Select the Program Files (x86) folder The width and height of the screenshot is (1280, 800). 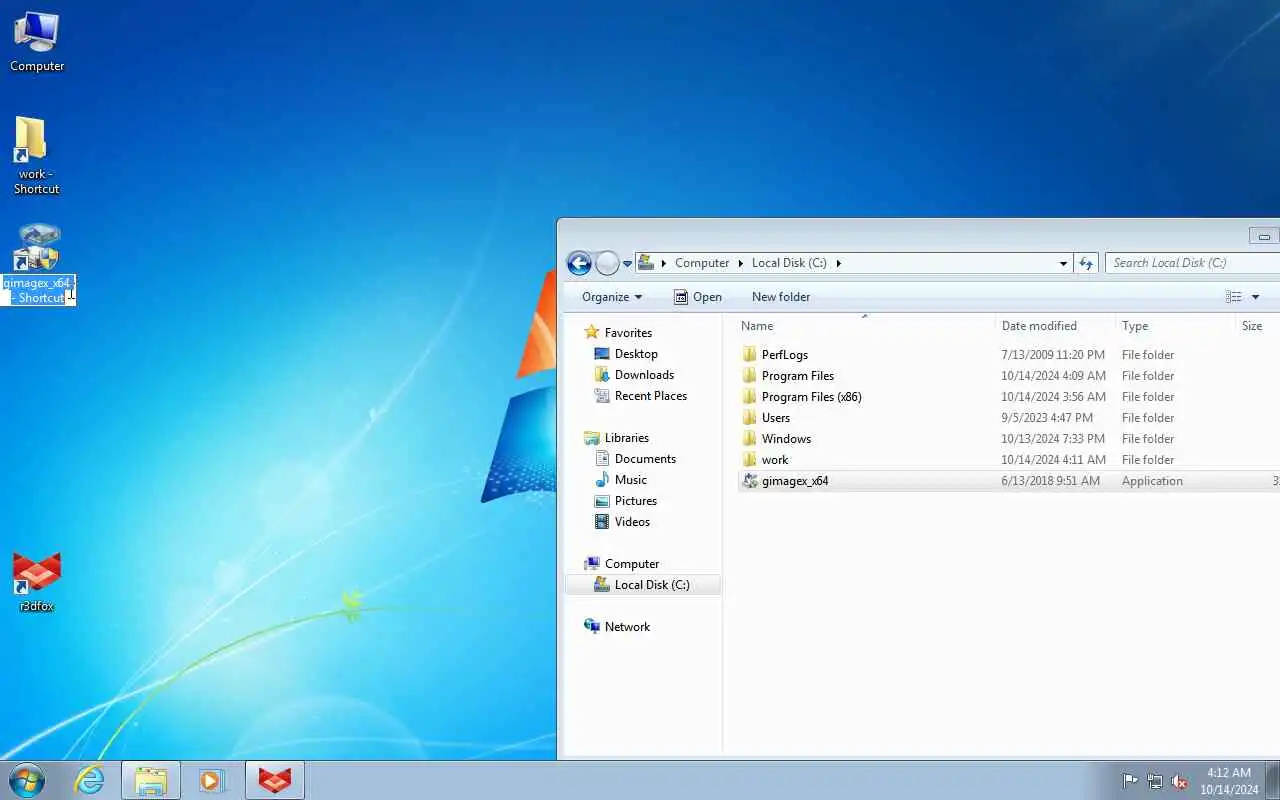[x=811, y=397]
